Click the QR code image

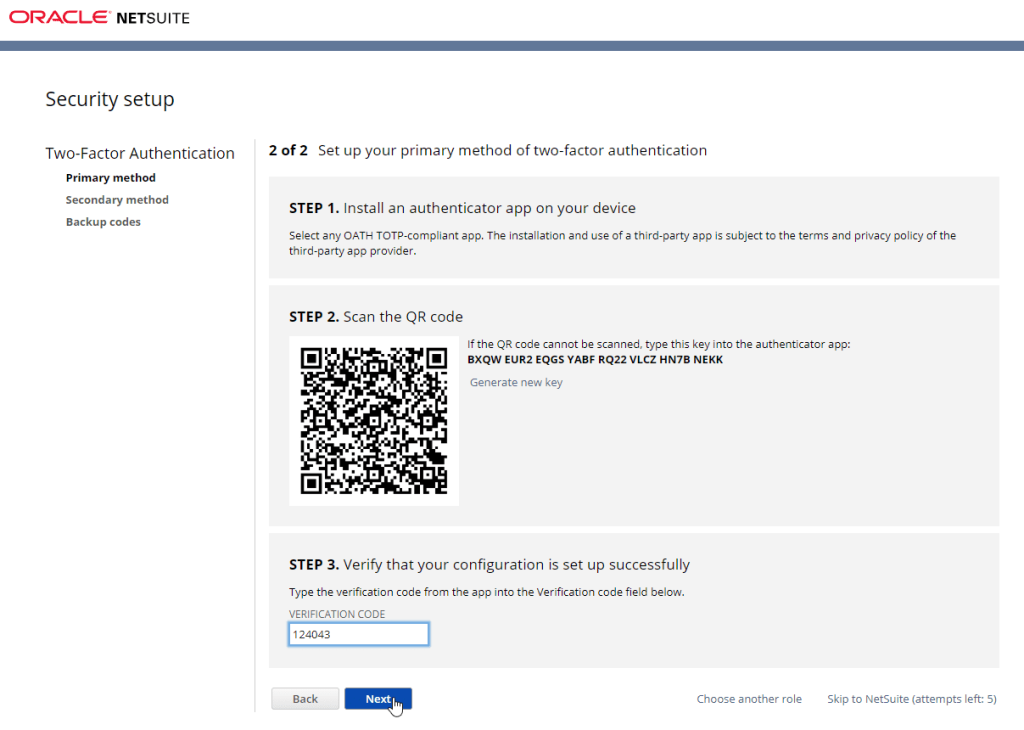[x=374, y=421]
